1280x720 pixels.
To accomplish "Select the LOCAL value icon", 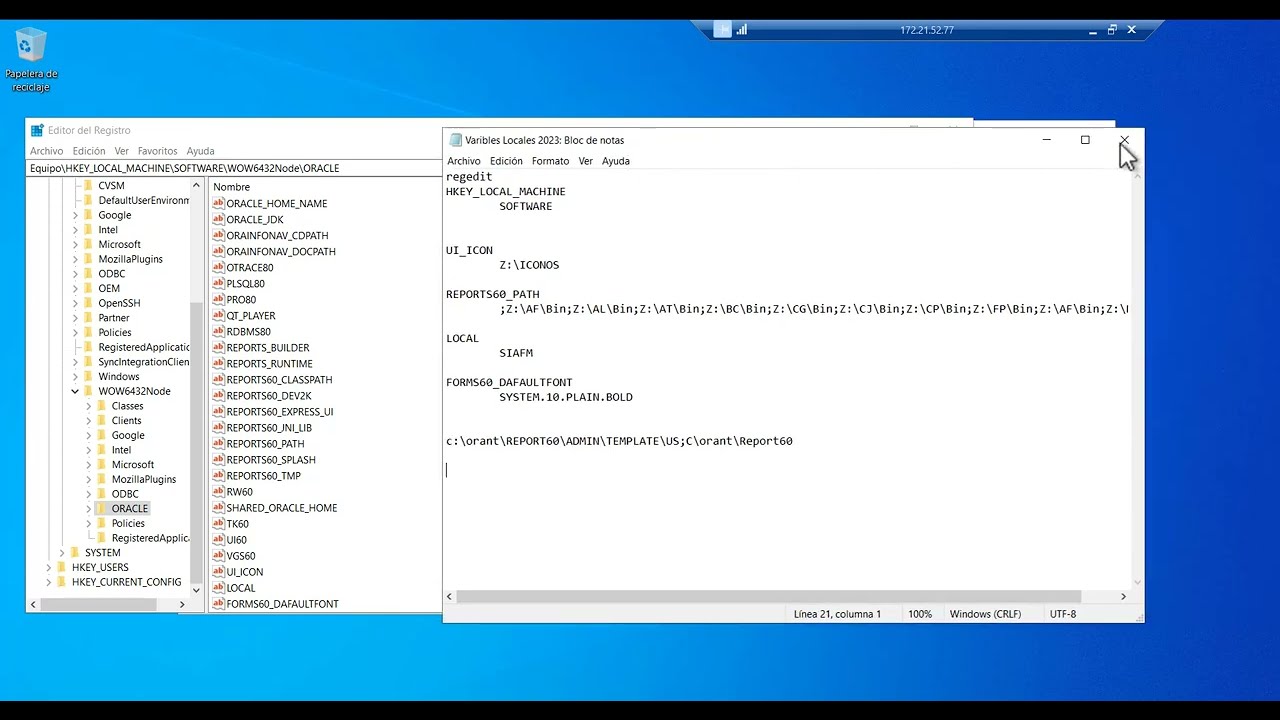I will click(x=218, y=587).
